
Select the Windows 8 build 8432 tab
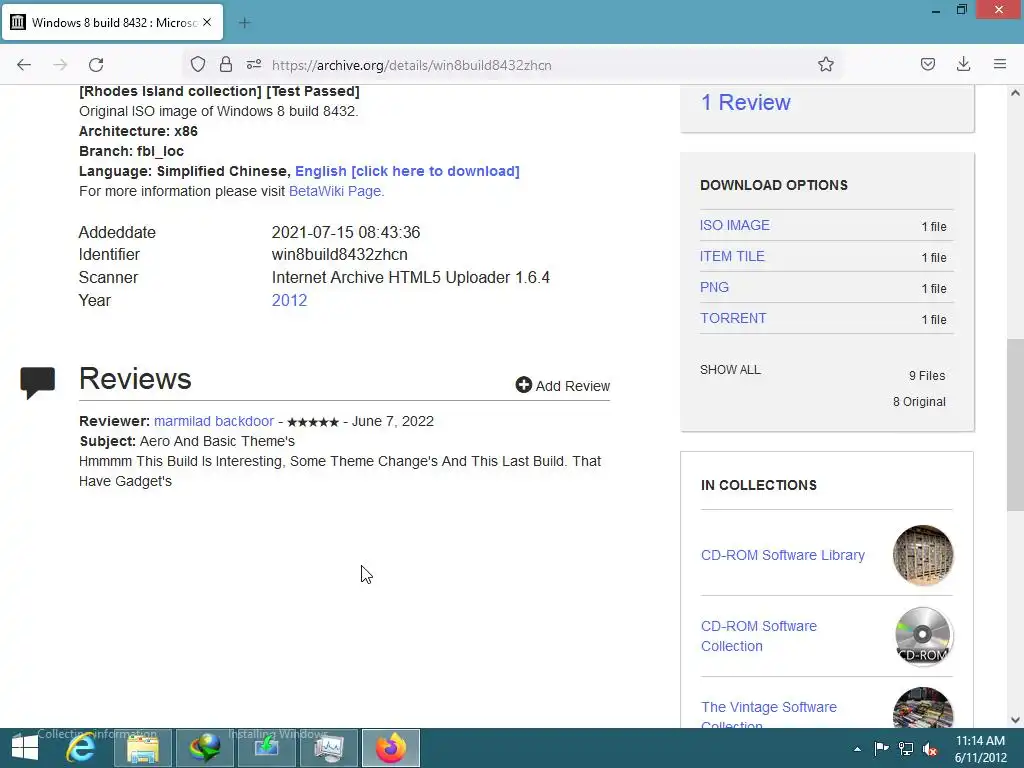point(113,22)
